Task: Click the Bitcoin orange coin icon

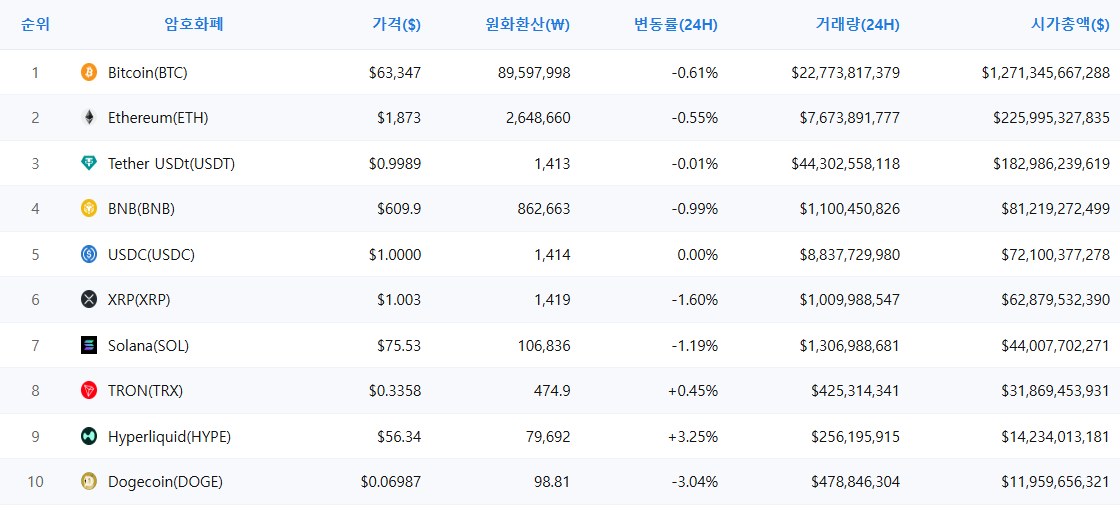Action: tap(89, 72)
